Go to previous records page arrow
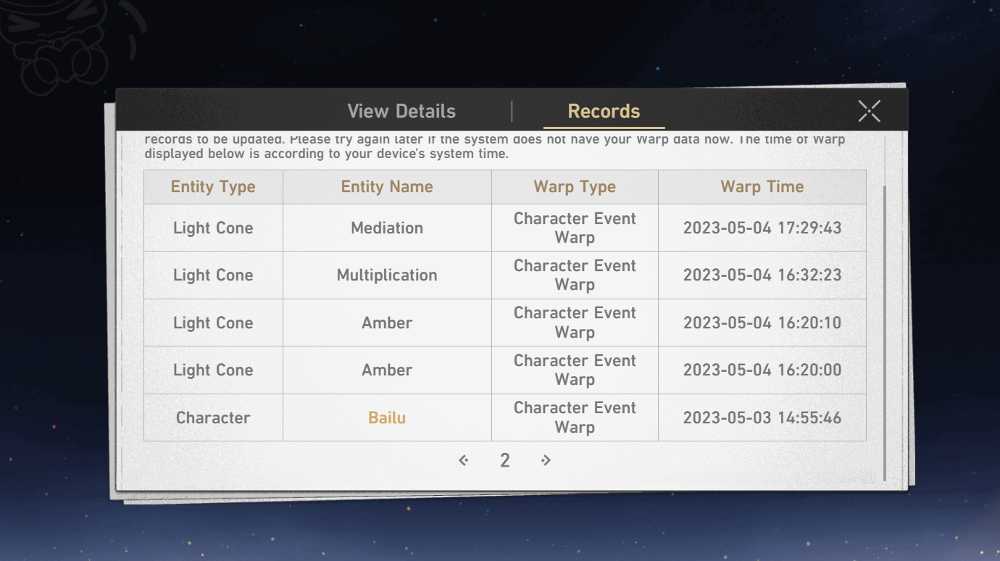Image resolution: width=1000 pixels, height=561 pixels. tap(464, 460)
